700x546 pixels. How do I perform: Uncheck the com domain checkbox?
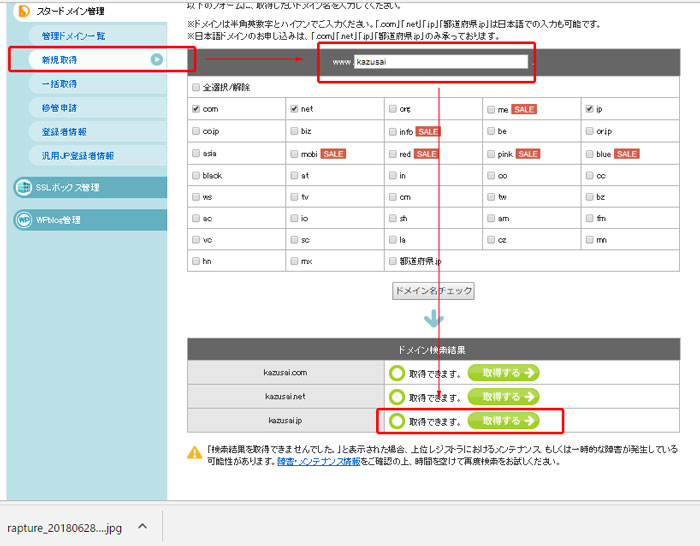click(196, 108)
